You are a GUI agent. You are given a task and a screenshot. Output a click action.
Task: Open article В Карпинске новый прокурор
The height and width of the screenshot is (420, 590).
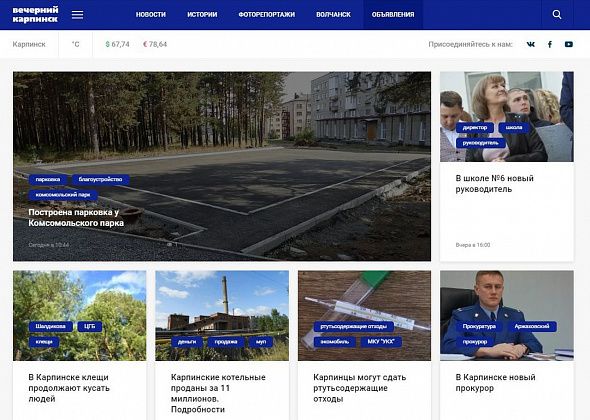495,383
